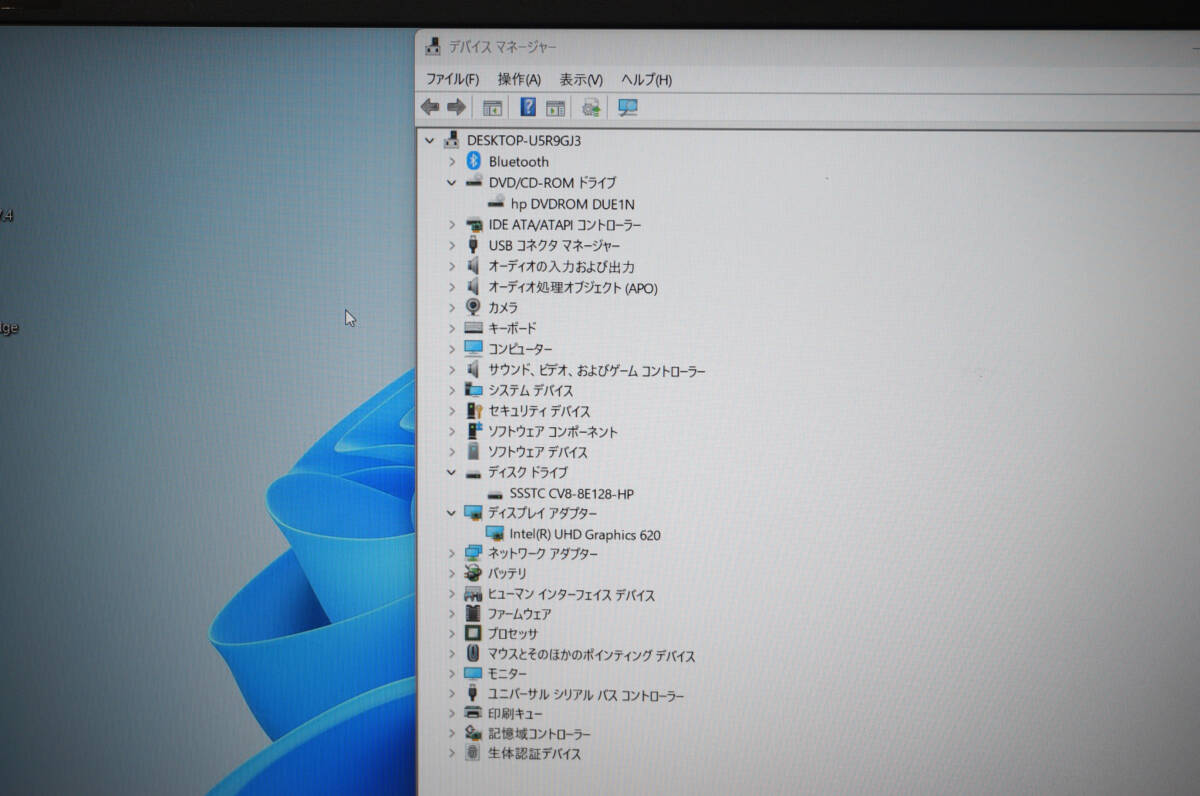Expand the Bluetooth category
The width and height of the screenshot is (1200, 796).
point(452,161)
